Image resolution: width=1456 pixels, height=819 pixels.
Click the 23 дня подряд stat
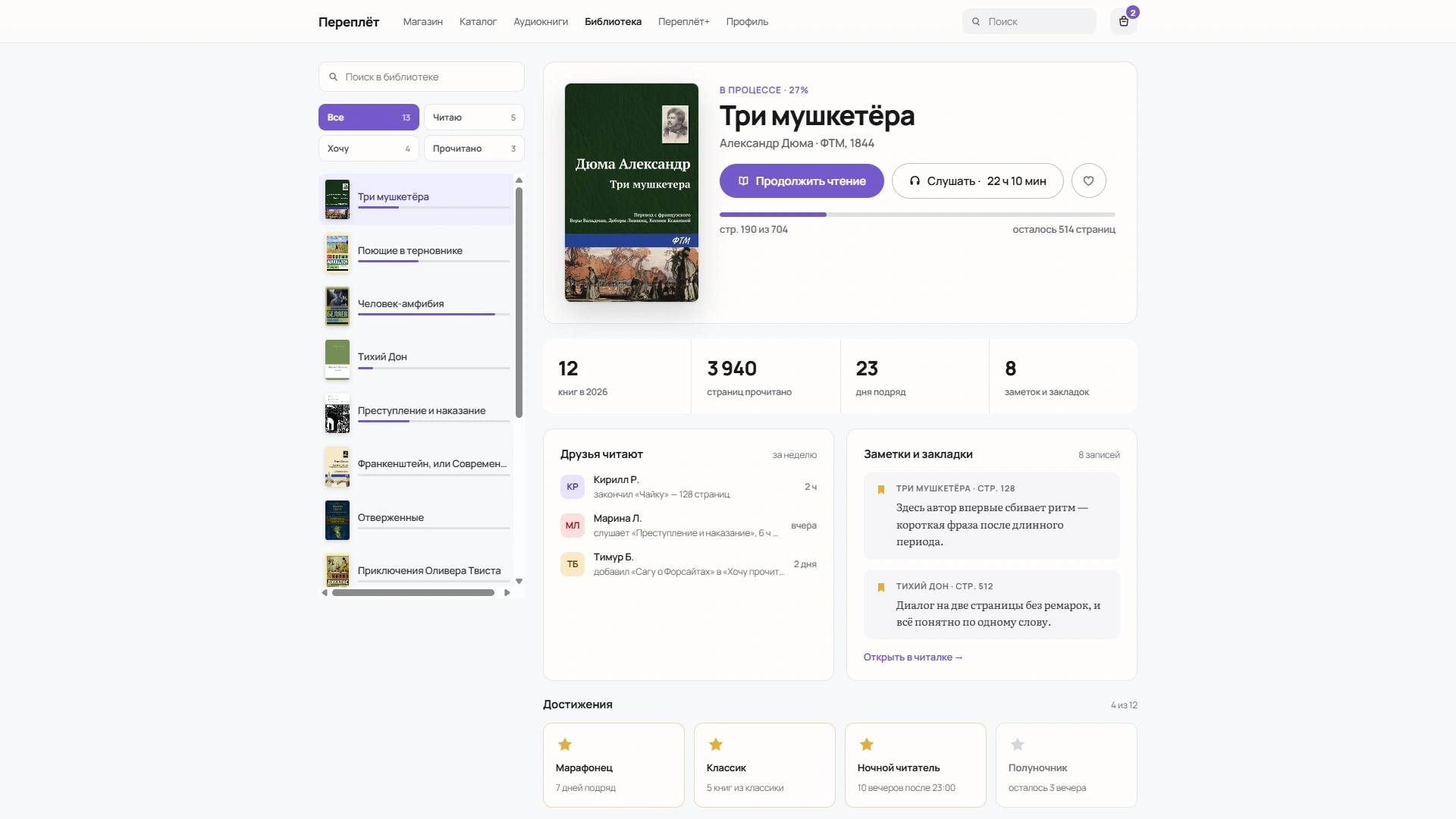915,377
